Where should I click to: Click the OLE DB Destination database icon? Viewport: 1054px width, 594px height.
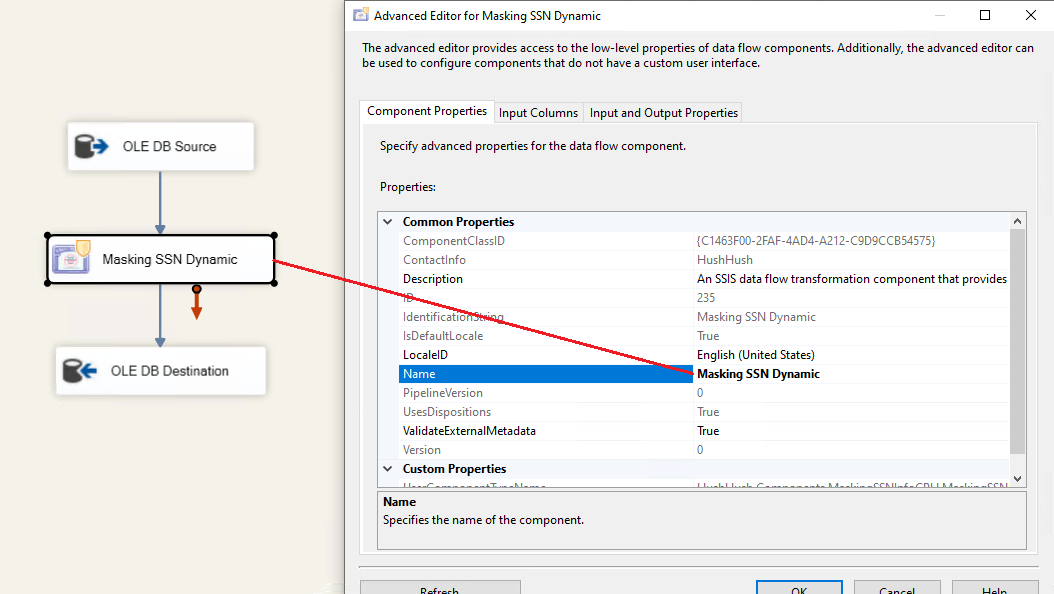coord(79,371)
